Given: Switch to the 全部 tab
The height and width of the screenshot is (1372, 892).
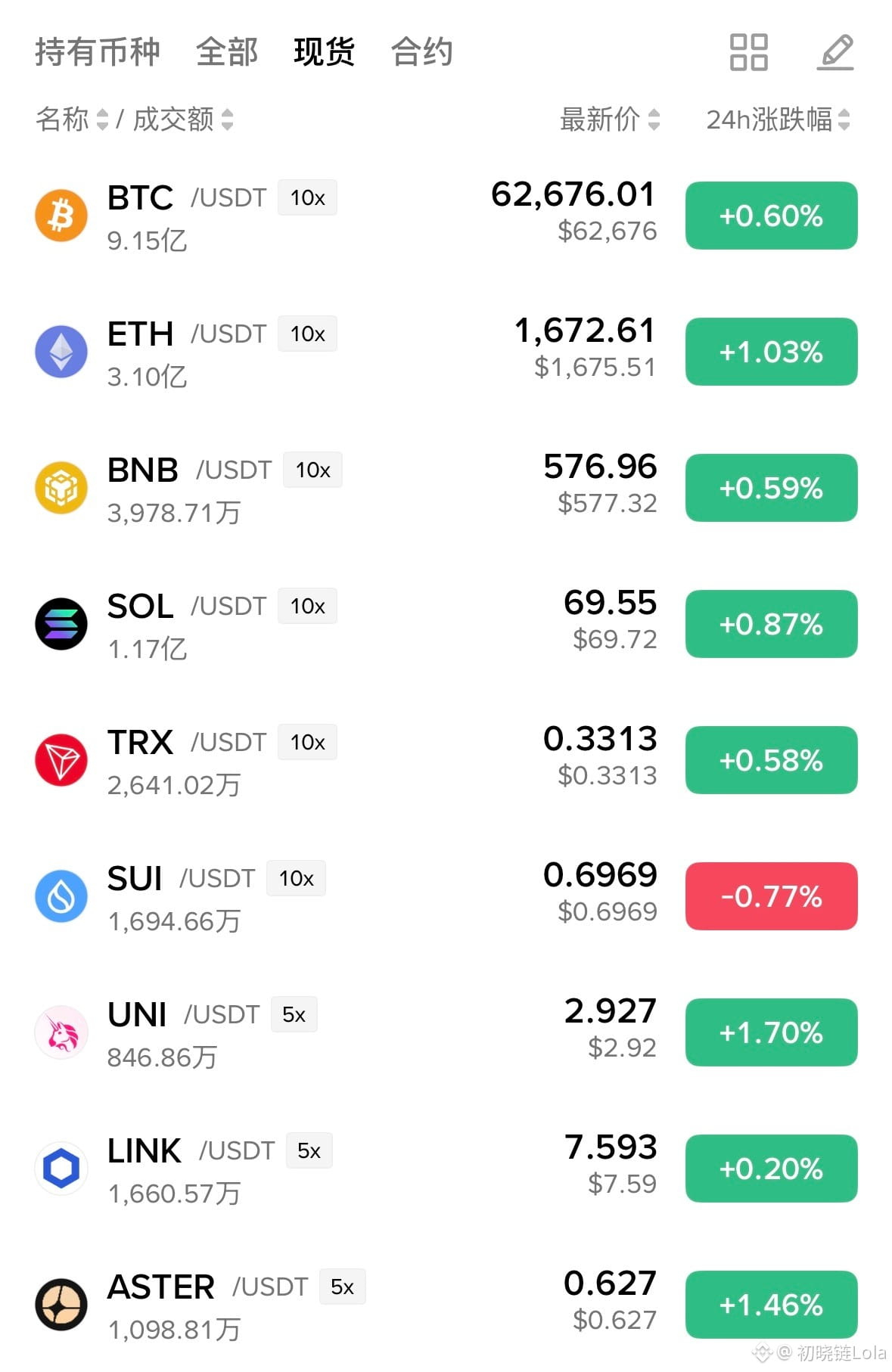Looking at the screenshot, I should tap(227, 52).
